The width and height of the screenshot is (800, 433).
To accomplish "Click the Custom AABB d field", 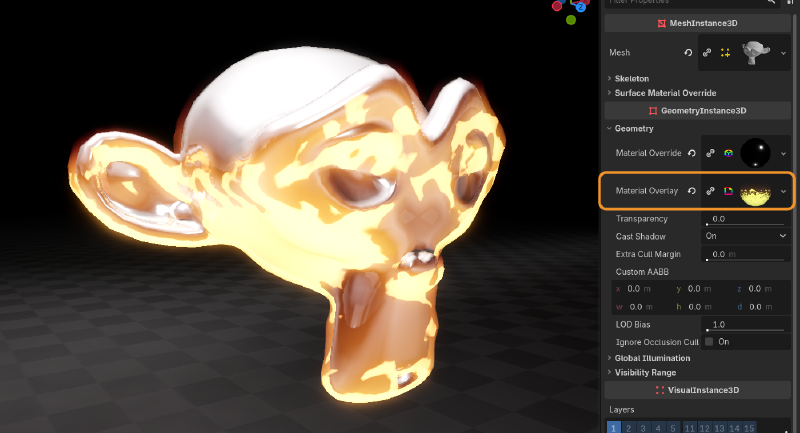I will coord(762,307).
